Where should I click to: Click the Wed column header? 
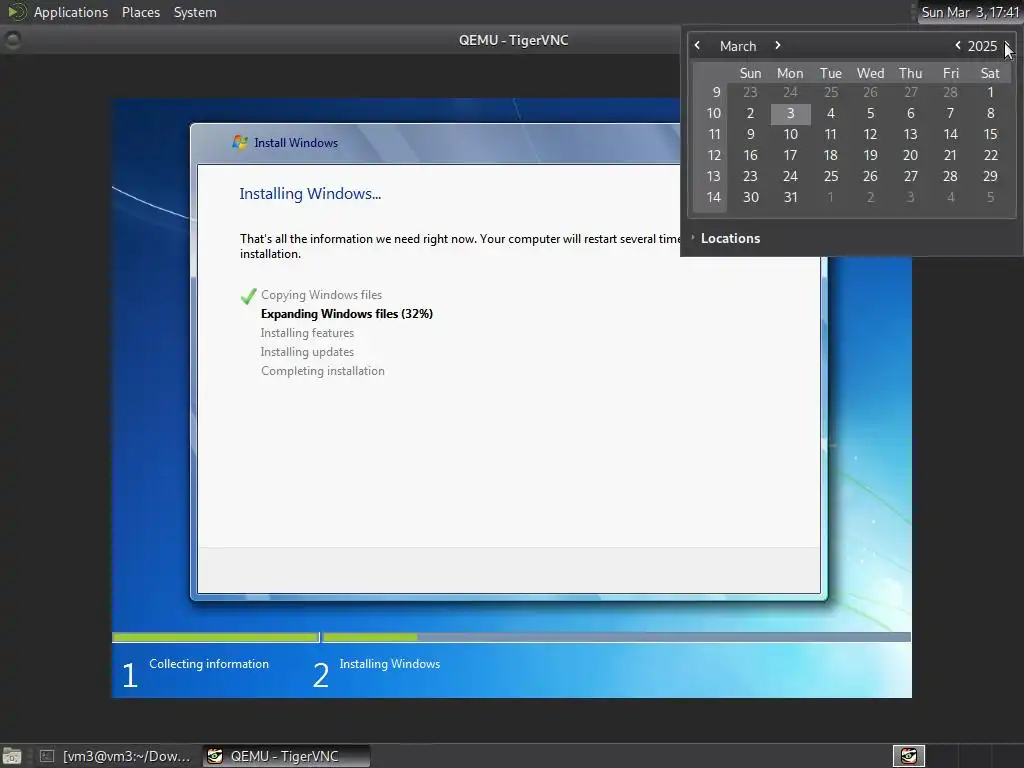[x=871, y=73]
